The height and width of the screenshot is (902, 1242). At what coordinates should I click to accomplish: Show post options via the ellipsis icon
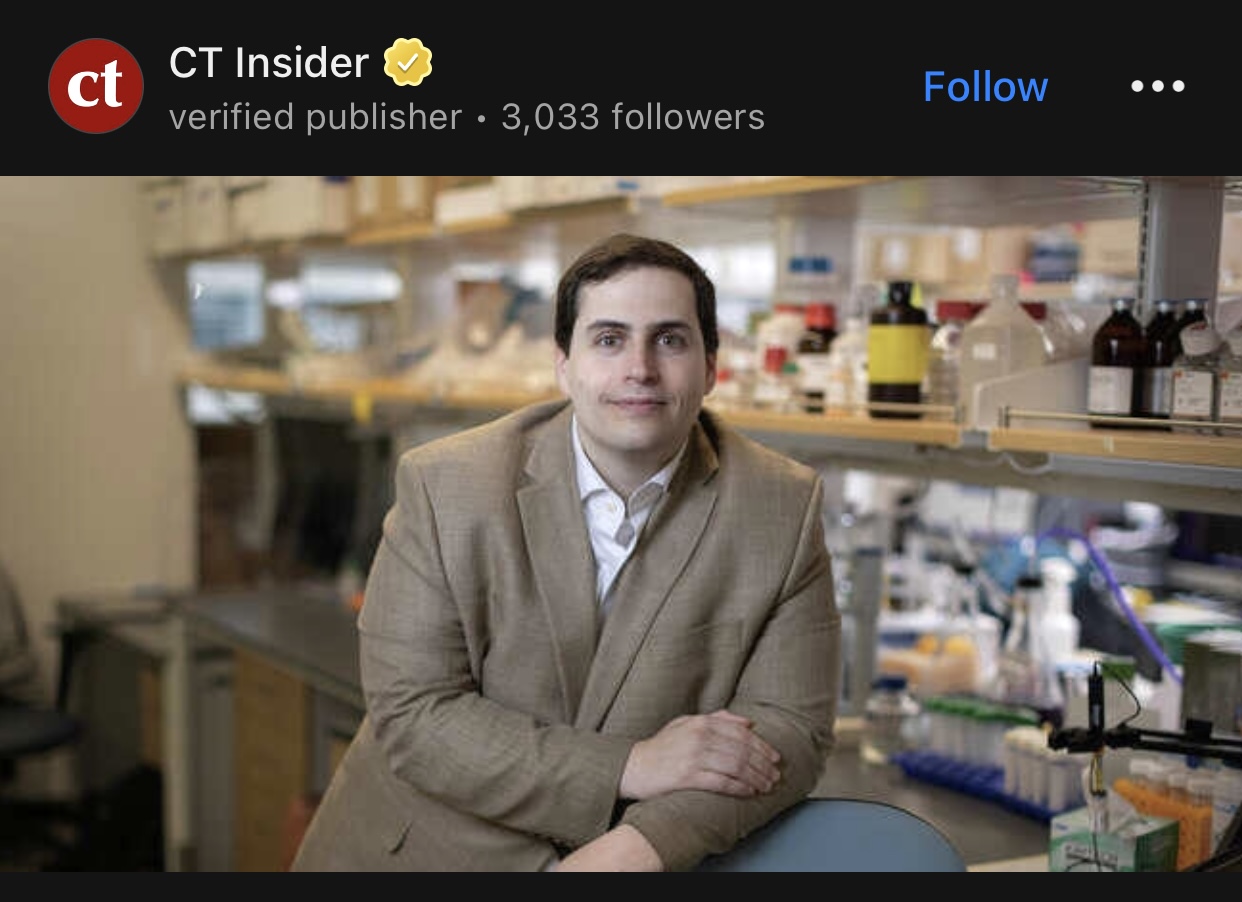(x=1158, y=86)
